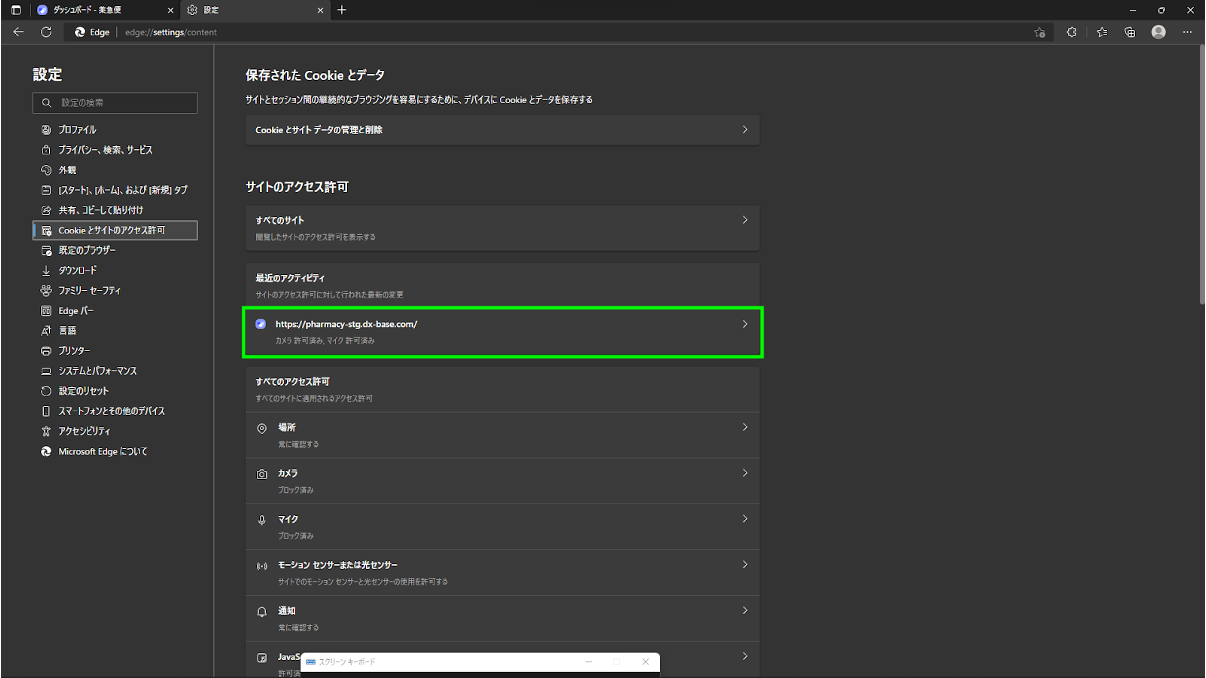The image size is (1206, 678).
Task: Open カメラ permission settings
Action: [502, 480]
